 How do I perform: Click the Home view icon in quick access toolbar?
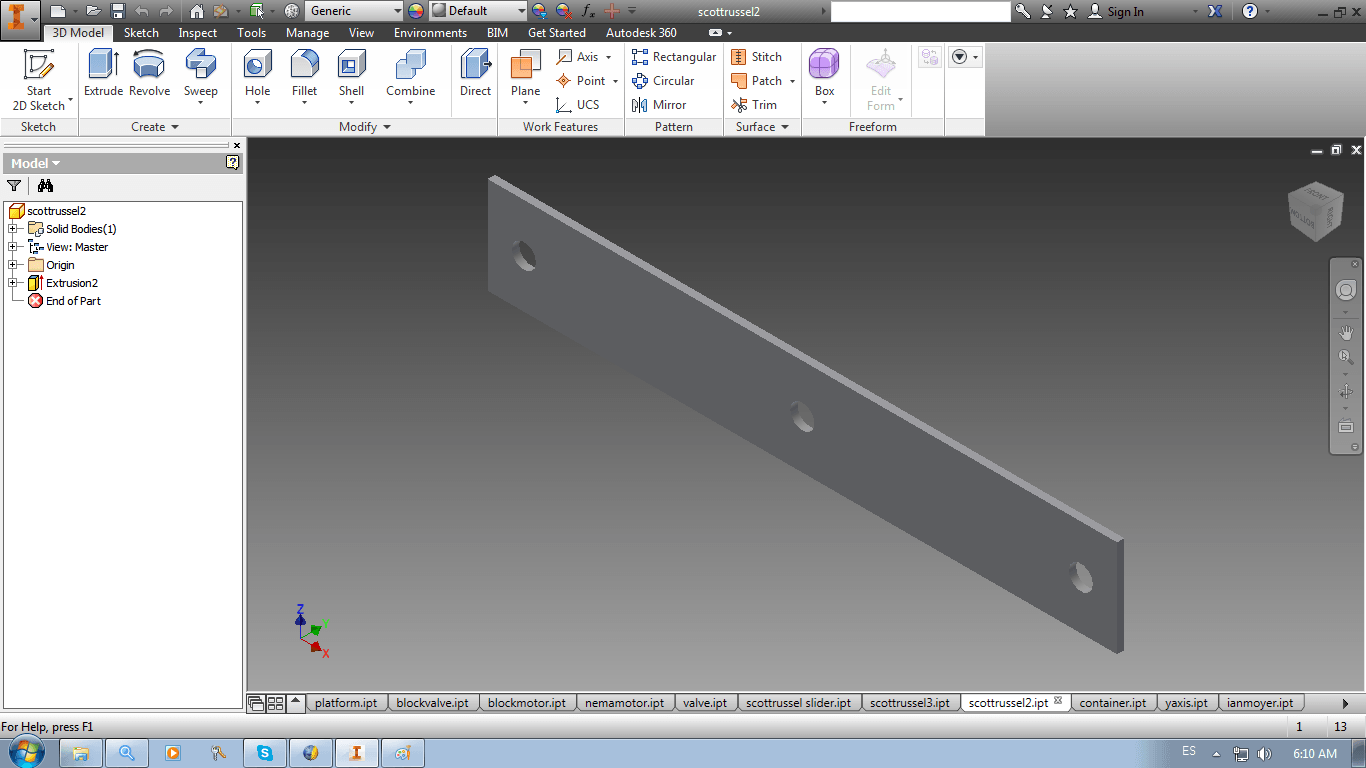(196, 11)
